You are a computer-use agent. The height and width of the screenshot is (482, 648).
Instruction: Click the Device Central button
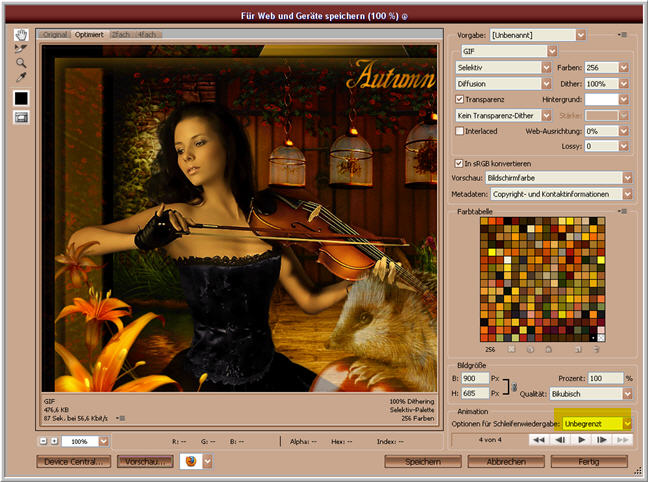pos(74,462)
